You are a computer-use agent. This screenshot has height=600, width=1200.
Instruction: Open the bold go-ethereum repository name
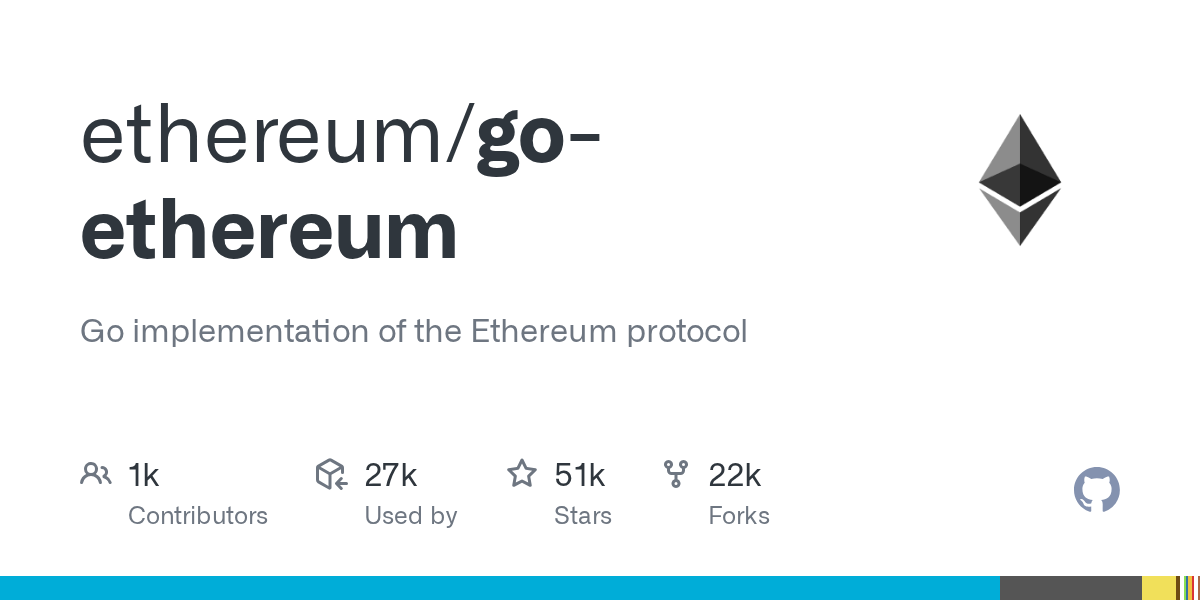(270, 230)
